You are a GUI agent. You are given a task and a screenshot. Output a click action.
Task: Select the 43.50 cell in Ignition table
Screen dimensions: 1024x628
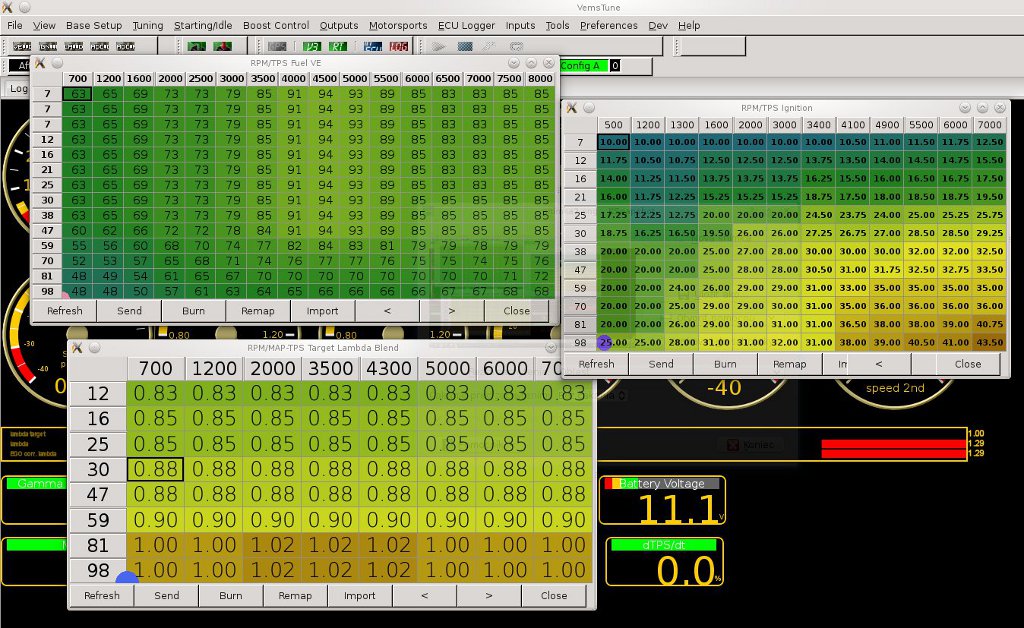click(x=989, y=342)
